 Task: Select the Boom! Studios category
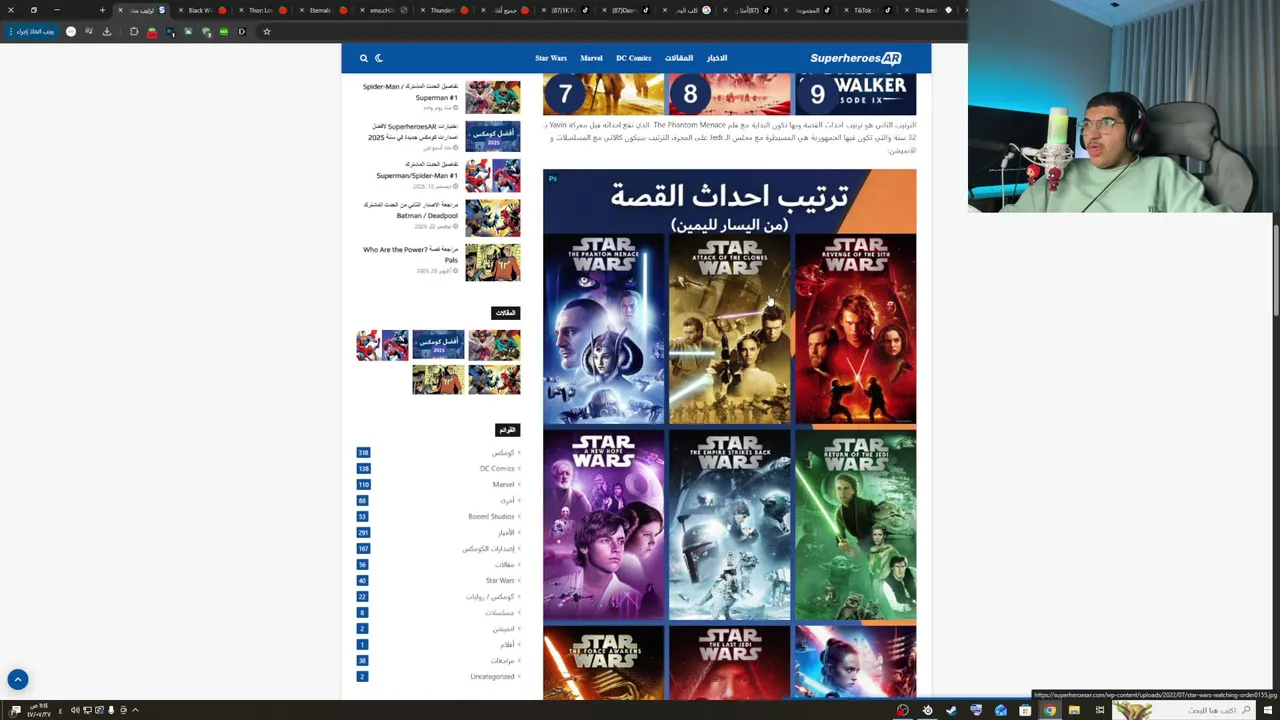pyautogui.click(x=491, y=517)
